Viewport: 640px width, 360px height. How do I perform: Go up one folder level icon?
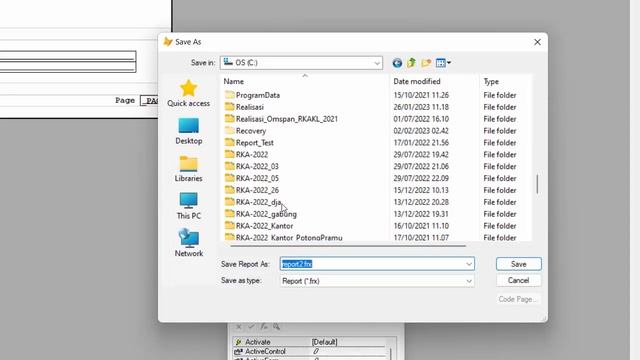click(x=411, y=63)
